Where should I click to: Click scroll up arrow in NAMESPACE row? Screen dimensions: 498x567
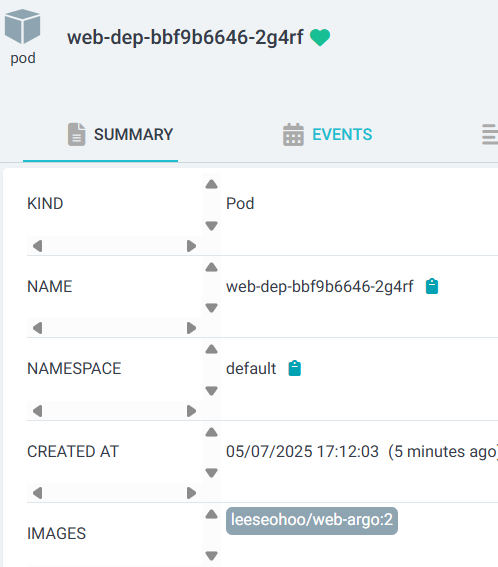[x=211, y=349]
